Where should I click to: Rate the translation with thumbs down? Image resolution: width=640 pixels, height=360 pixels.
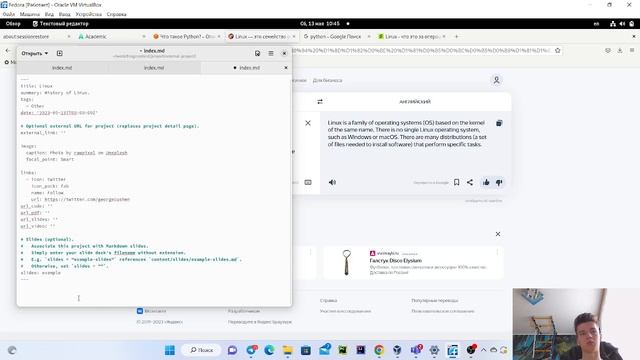[x=499, y=182]
